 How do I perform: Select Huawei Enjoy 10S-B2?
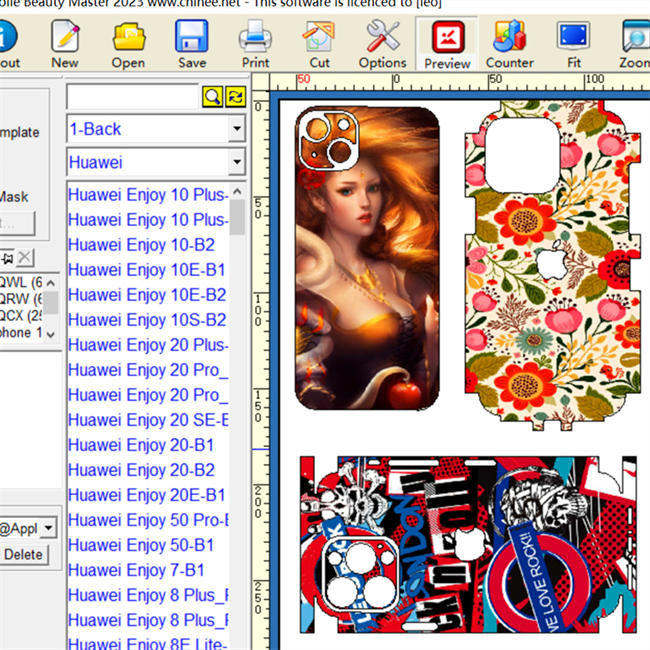point(148,320)
